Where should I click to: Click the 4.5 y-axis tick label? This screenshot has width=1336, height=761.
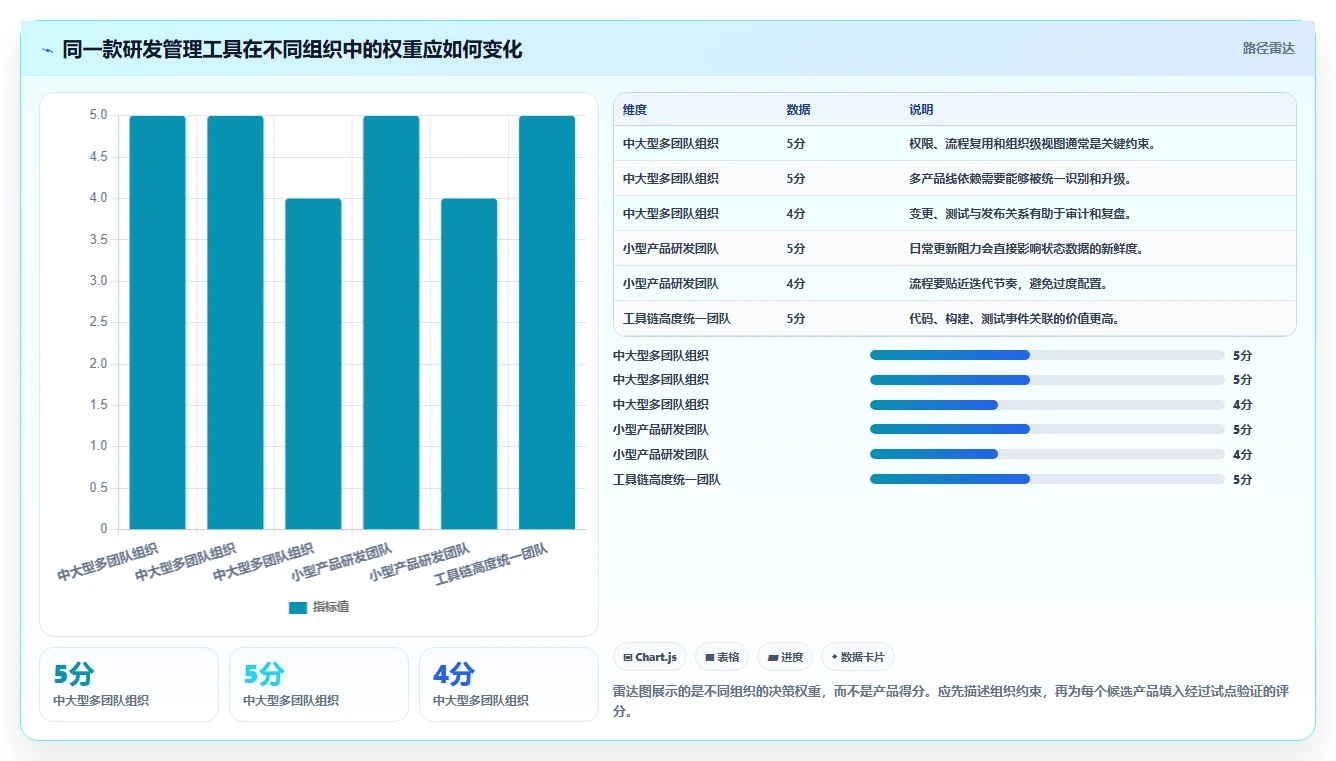98,157
